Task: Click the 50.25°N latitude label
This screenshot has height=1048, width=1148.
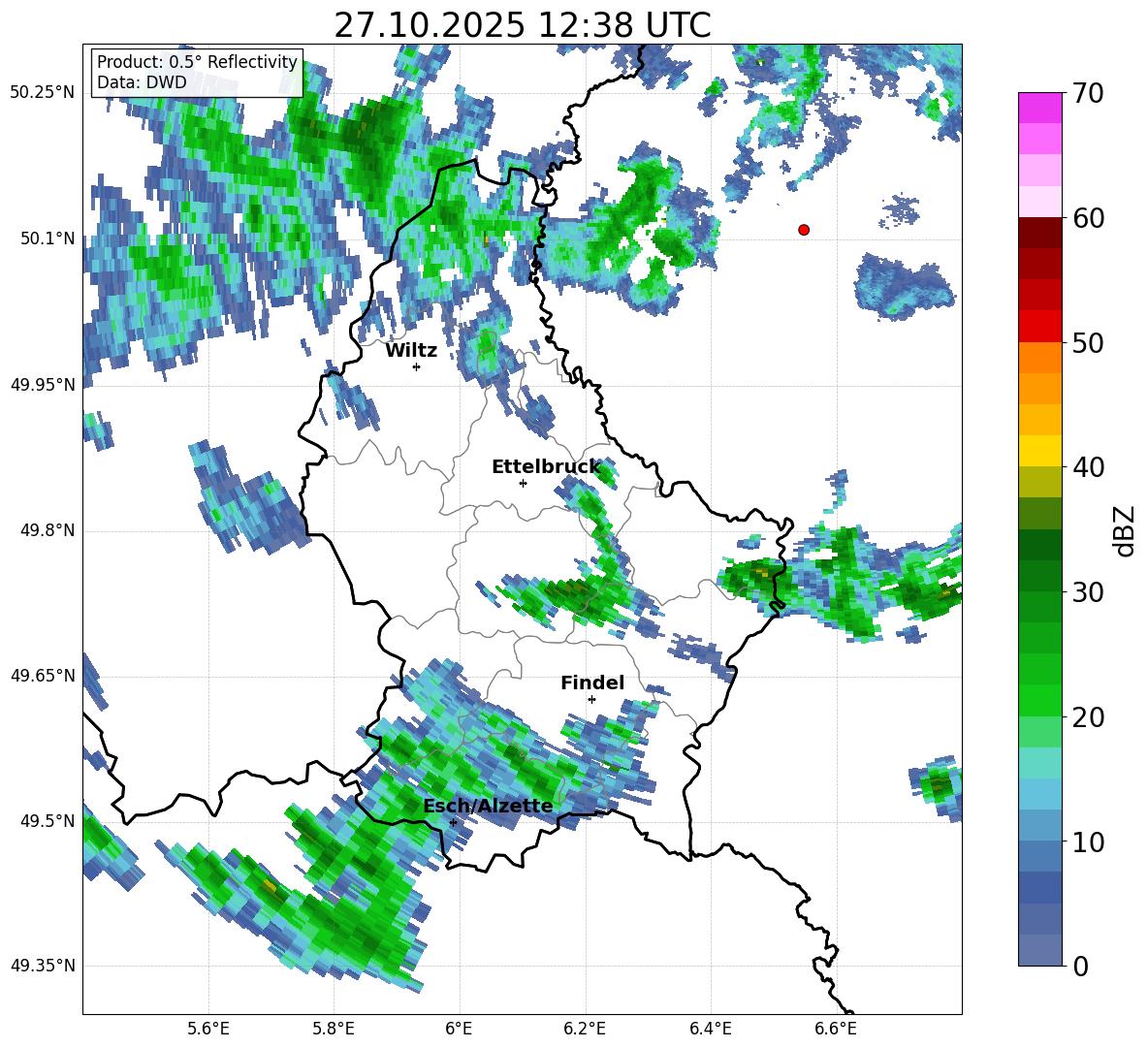Action: point(43,93)
